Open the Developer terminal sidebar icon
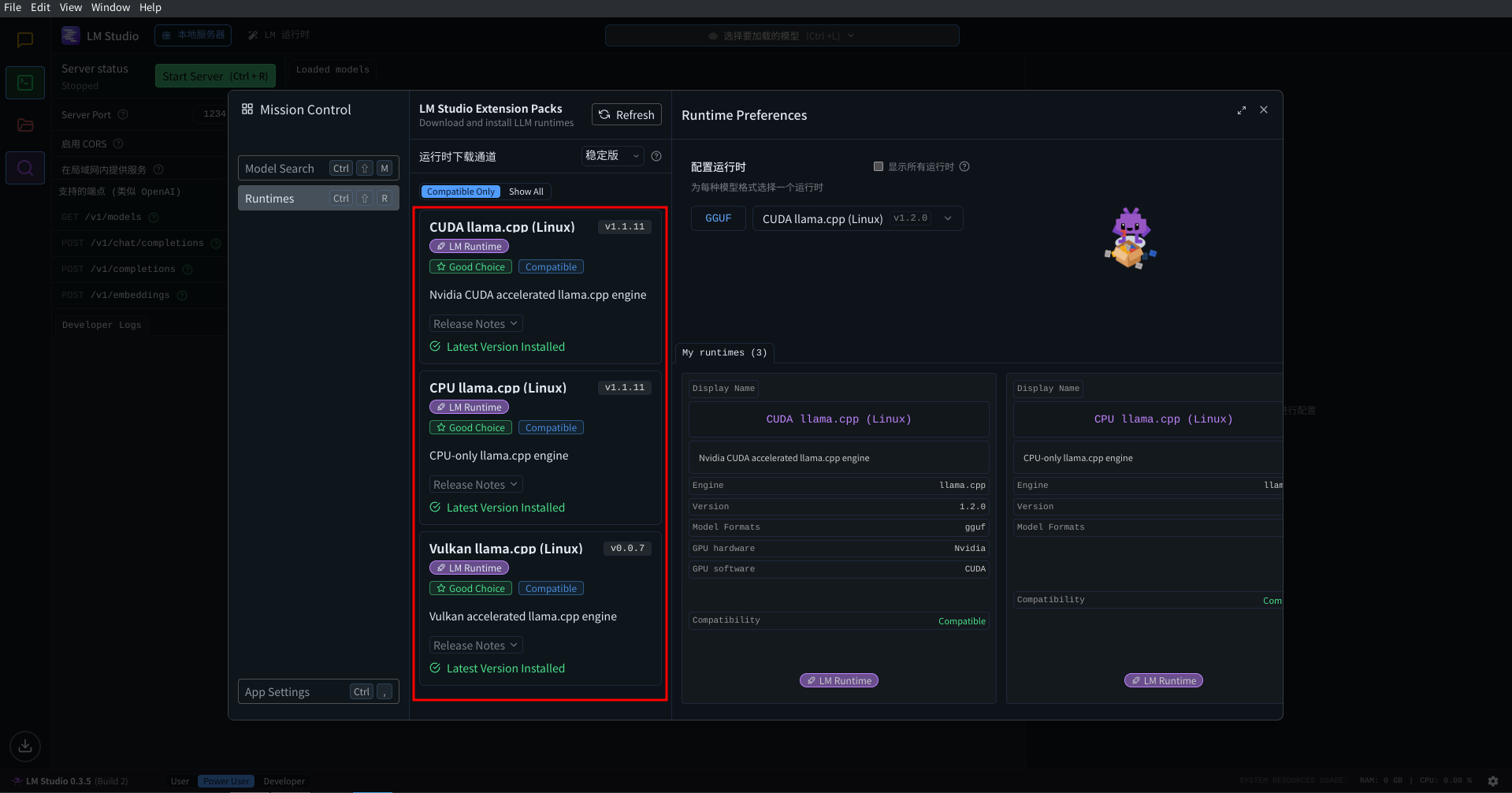This screenshot has width=1512, height=793. [x=25, y=83]
